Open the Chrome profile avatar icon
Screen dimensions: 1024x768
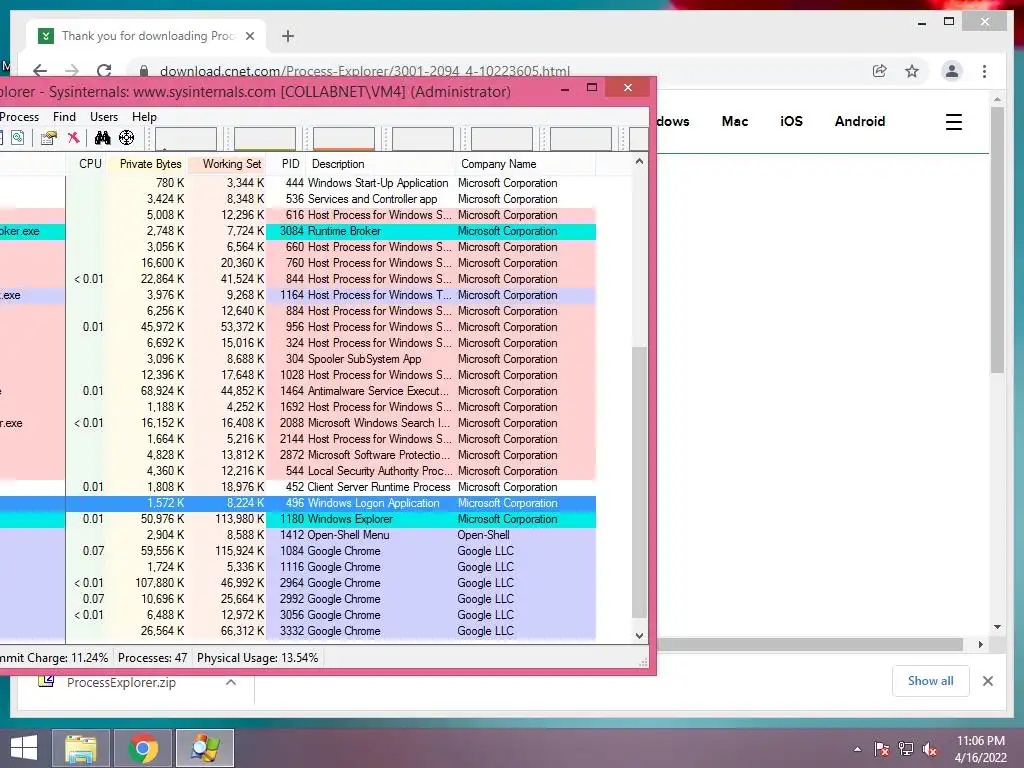tap(952, 71)
